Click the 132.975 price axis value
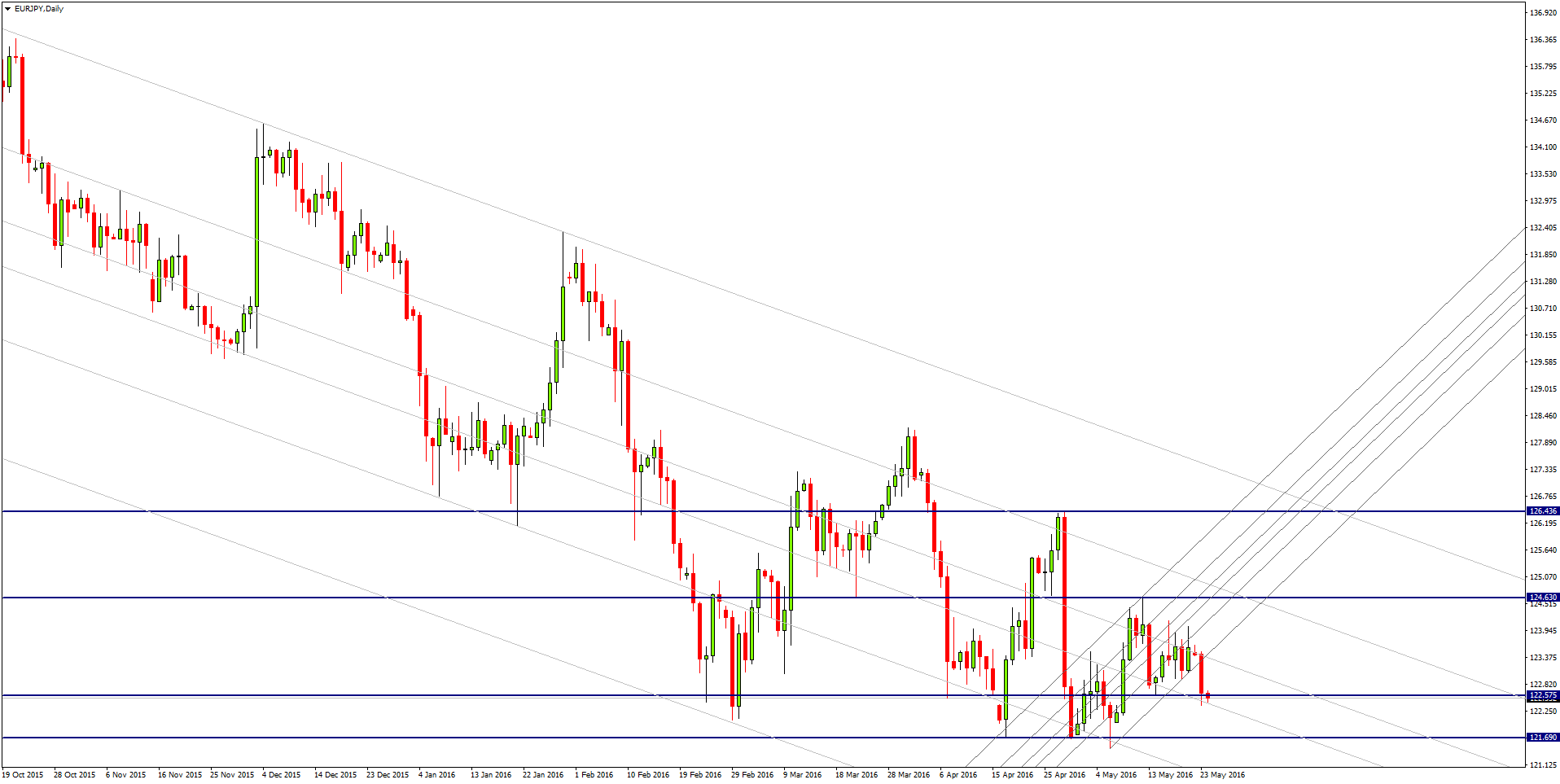The image size is (1560, 784). click(x=1544, y=201)
